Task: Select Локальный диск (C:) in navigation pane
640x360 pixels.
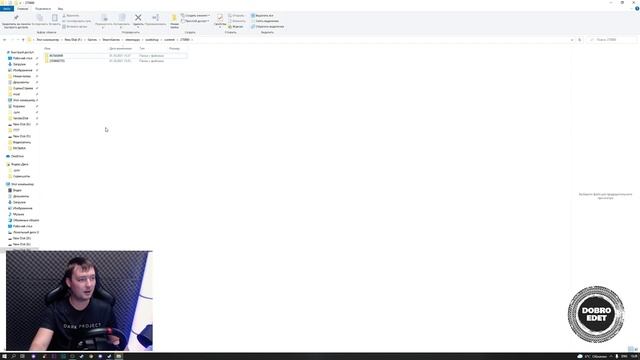Action: (25, 232)
